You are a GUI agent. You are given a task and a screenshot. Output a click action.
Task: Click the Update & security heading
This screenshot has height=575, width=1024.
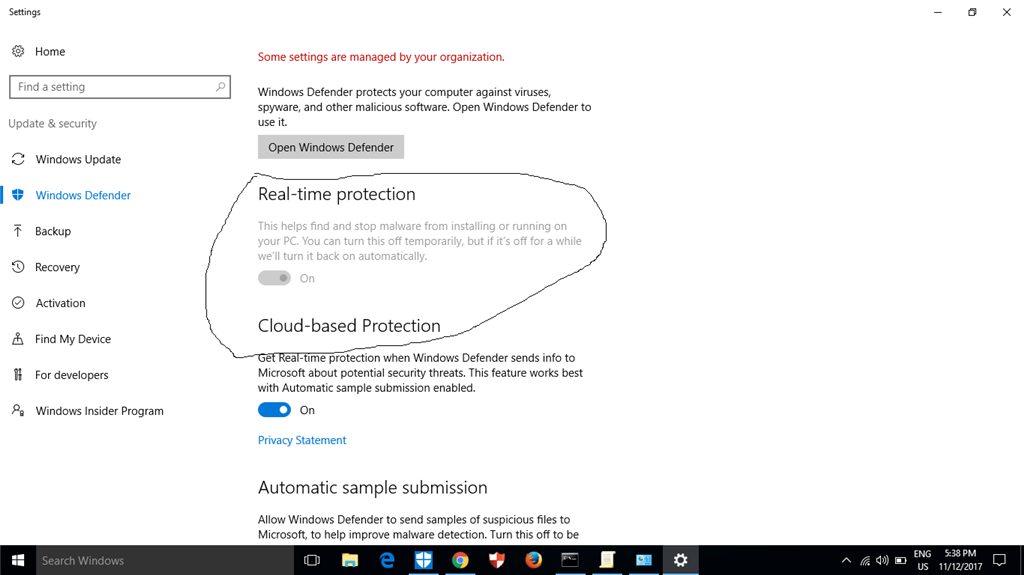point(52,123)
